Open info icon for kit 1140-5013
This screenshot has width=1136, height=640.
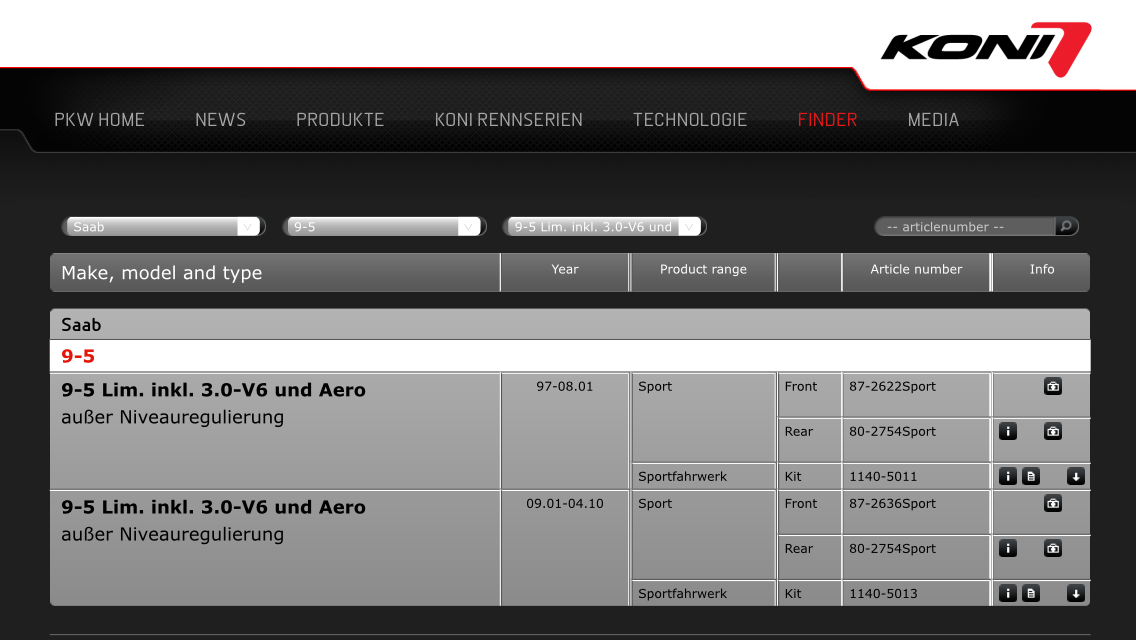point(1008,594)
